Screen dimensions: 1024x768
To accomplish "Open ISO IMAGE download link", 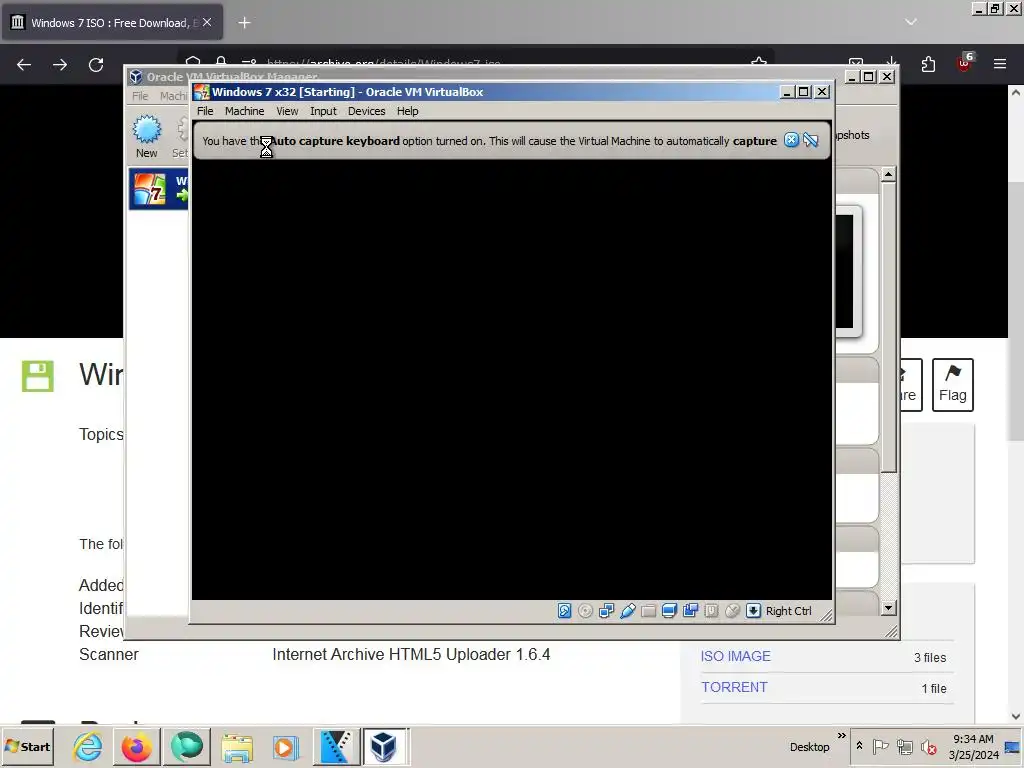I will pos(735,656).
